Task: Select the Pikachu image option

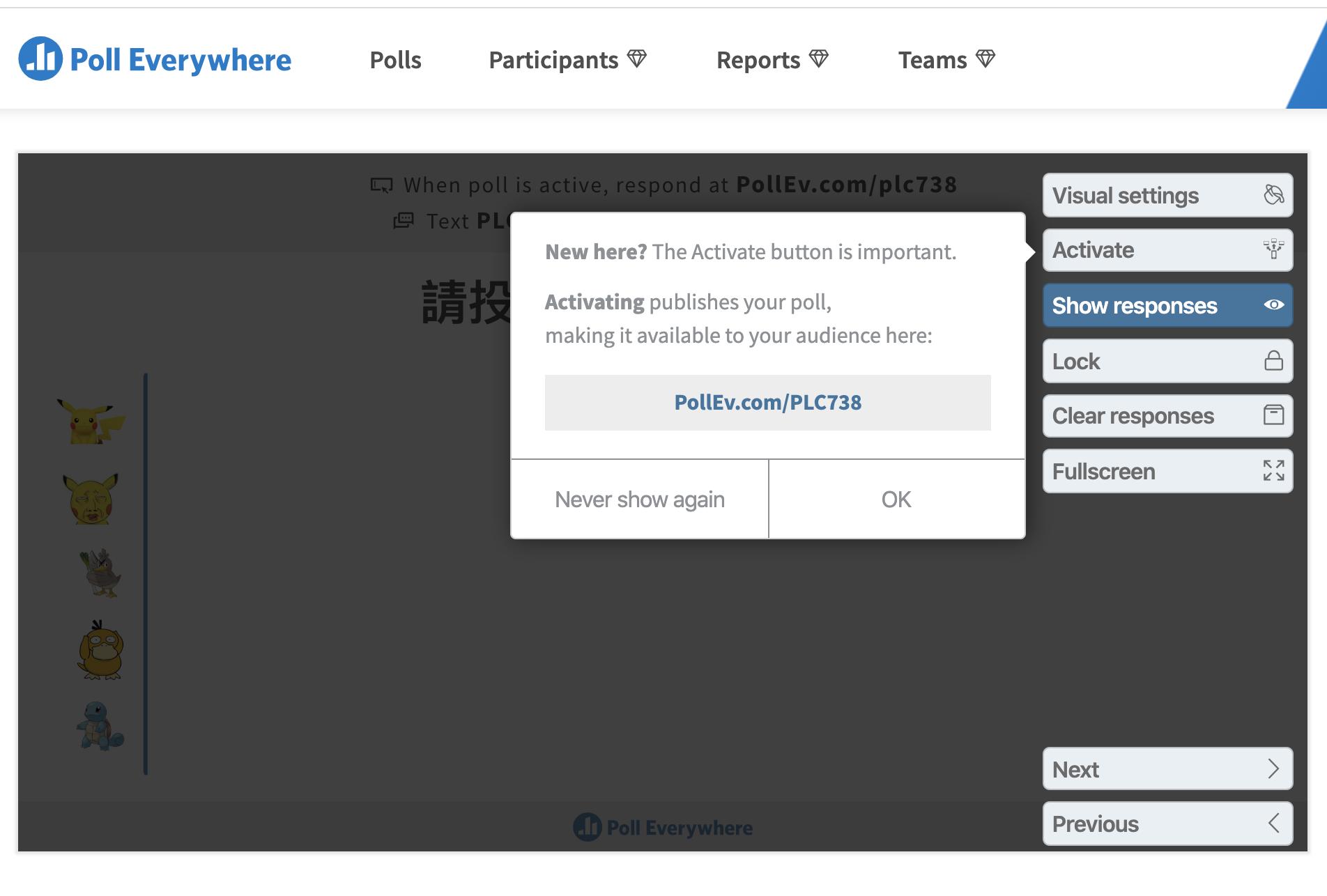Action: 91,421
